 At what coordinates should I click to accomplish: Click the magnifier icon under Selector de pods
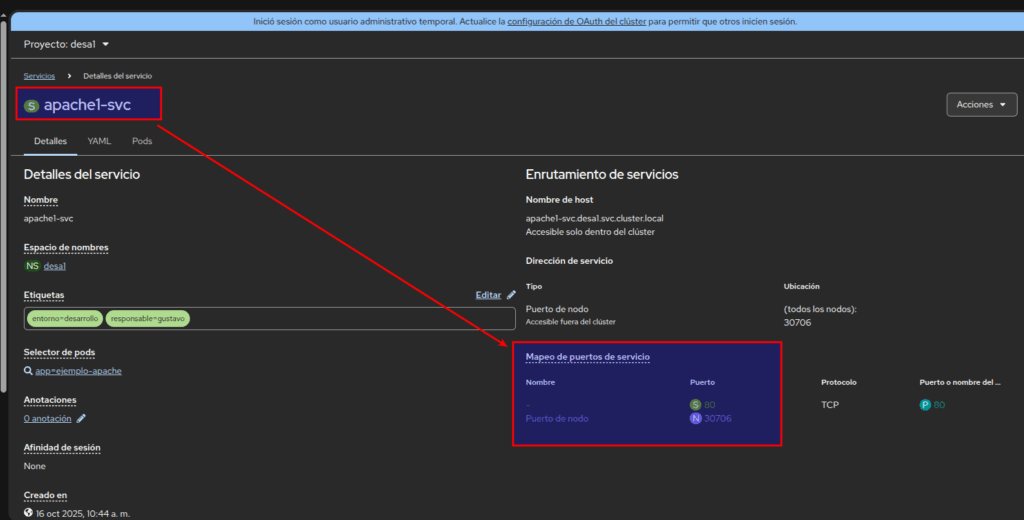click(x=28, y=371)
